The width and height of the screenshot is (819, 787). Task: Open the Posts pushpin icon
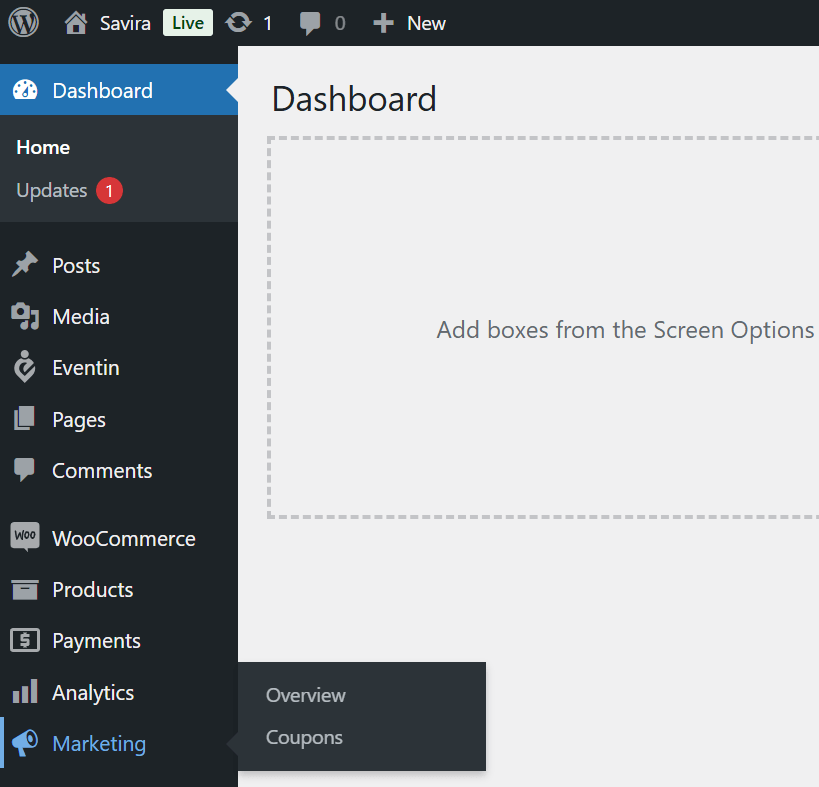(x=25, y=264)
